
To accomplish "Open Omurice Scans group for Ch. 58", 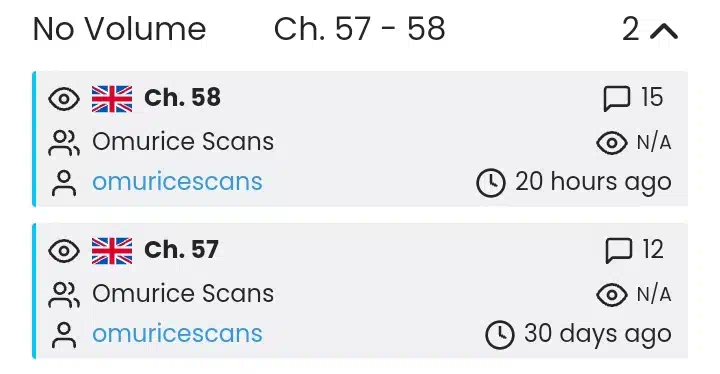I will (183, 142).
